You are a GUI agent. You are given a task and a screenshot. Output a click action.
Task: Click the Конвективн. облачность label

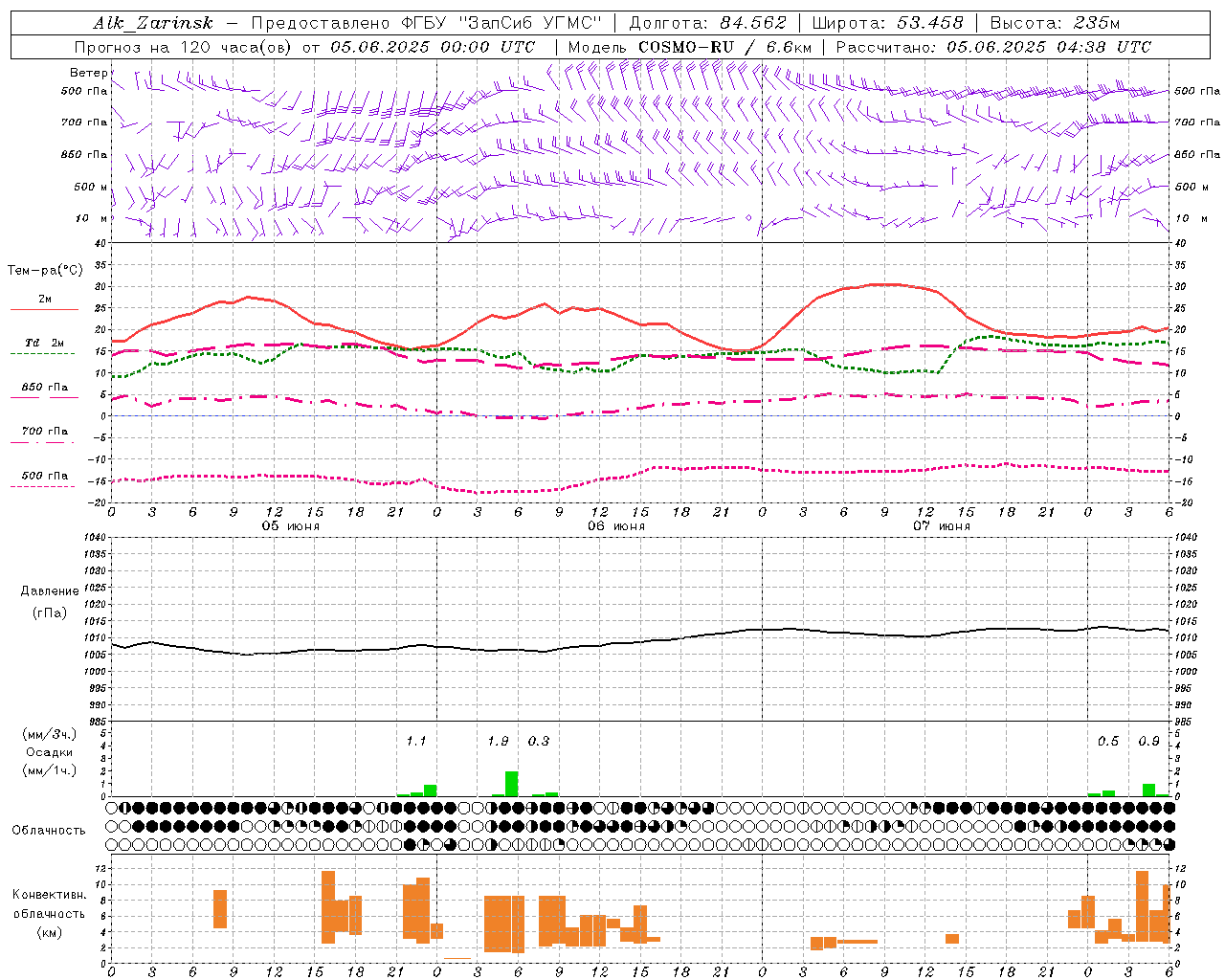pos(49,913)
